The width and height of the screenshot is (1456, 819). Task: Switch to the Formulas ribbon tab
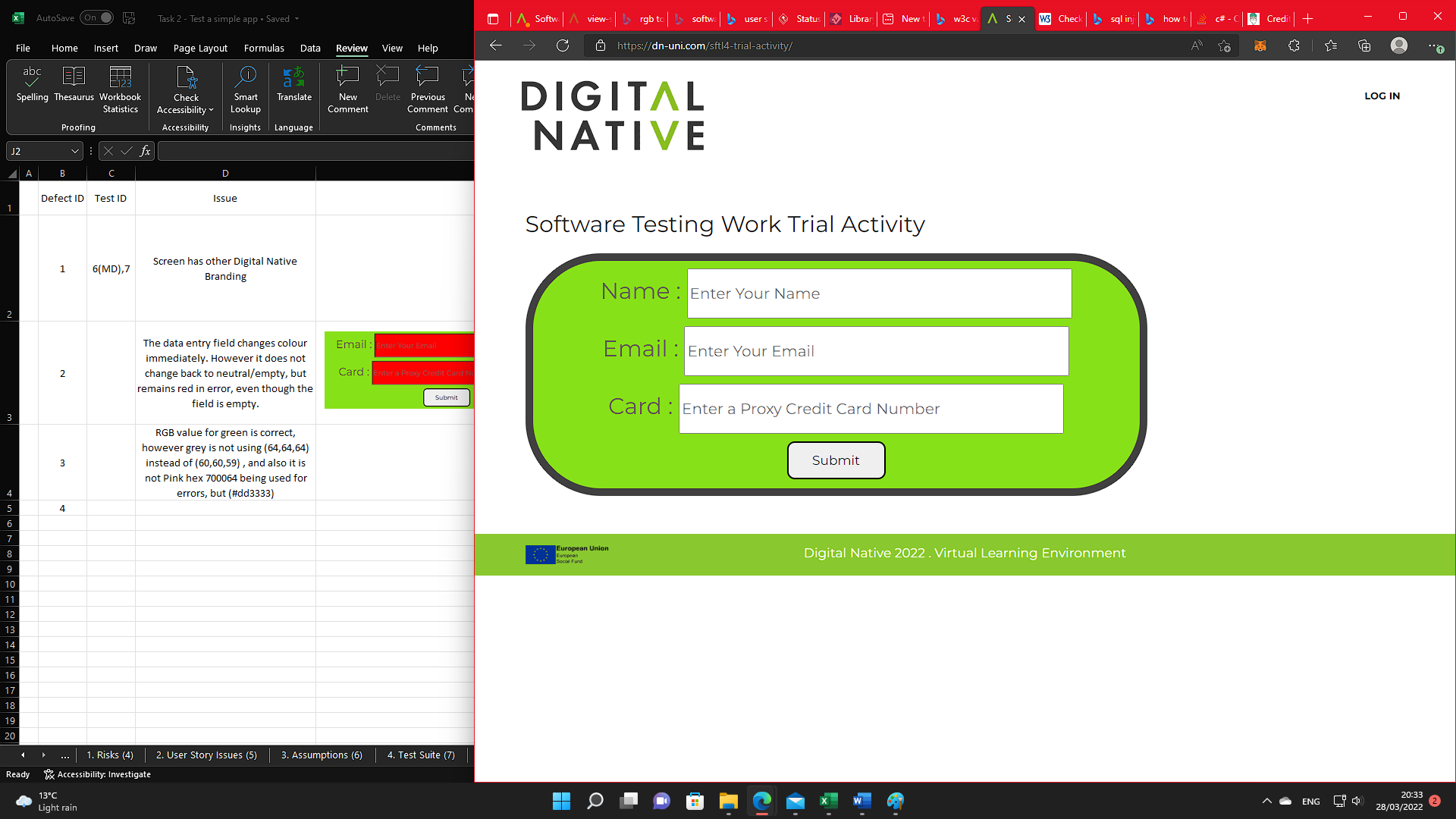point(264,48)
